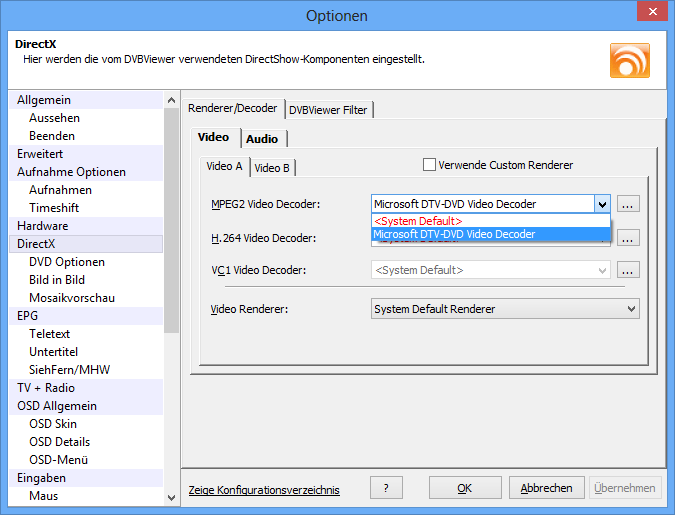This screenshot has width=675, height=515.
Task: Click the Abbrechen button
Action: coord(546,488)
